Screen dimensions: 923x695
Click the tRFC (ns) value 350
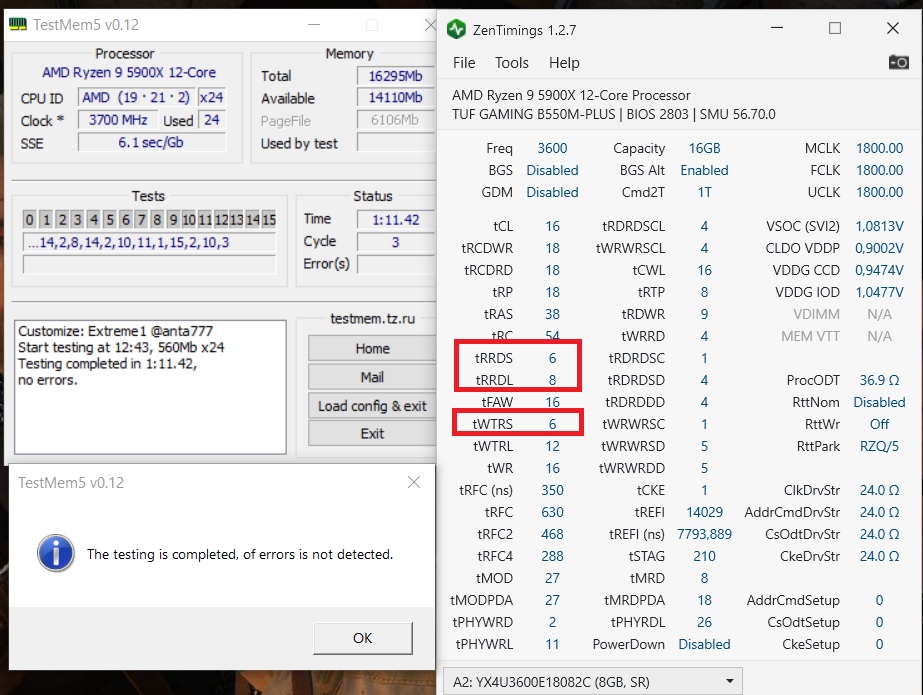pos(552,490)
